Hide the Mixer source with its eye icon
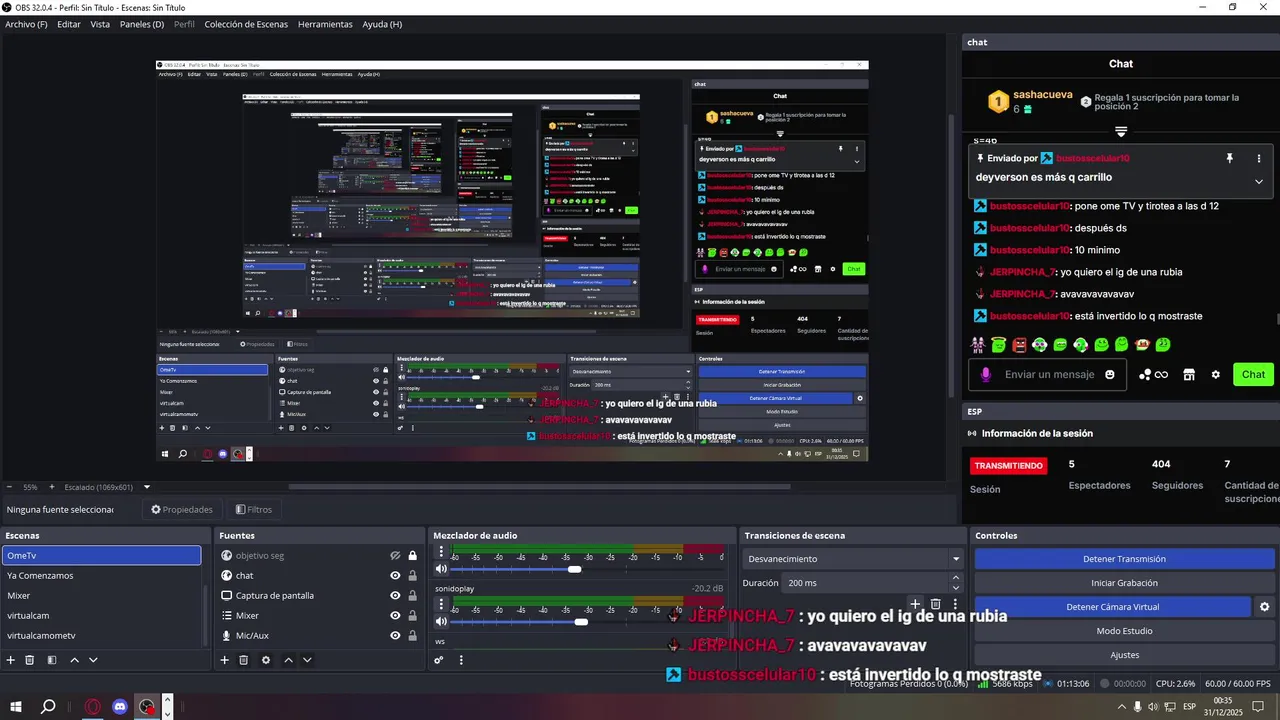Screen dimensions: 1280x720 click(x=395, y=615)
